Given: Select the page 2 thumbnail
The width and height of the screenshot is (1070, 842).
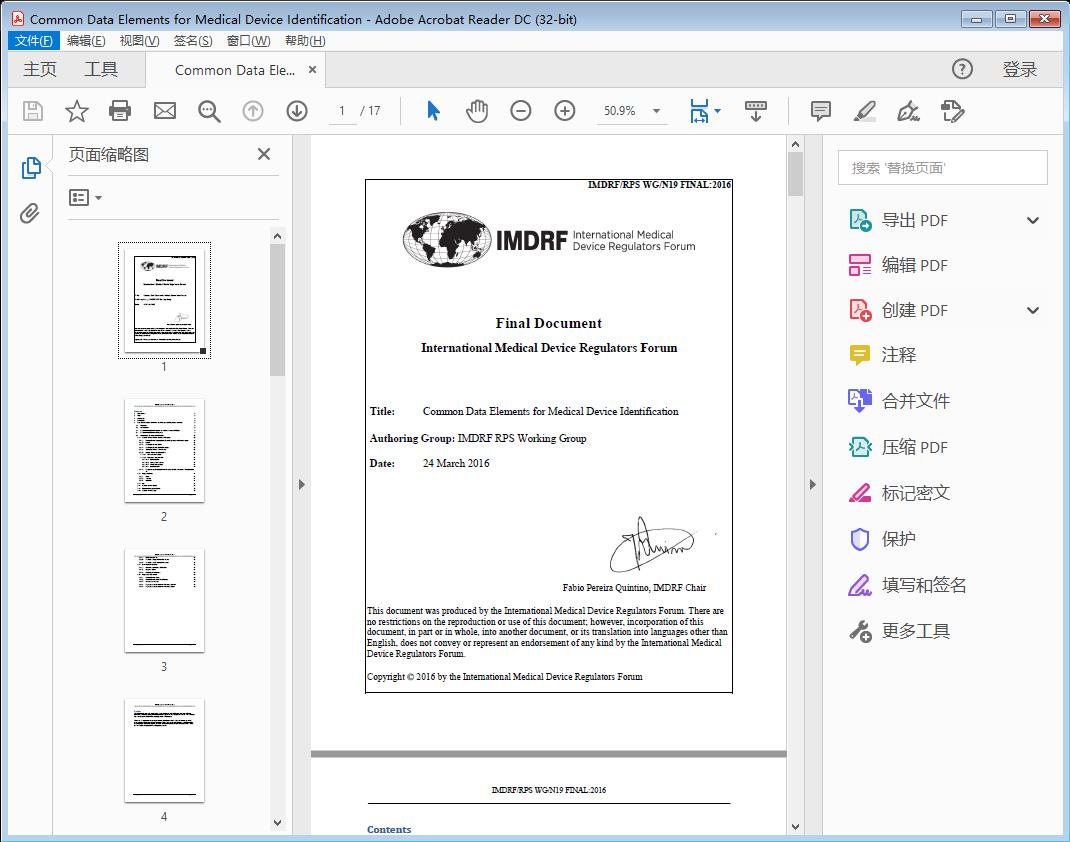Looking at the screenshot, I should 164,450.
